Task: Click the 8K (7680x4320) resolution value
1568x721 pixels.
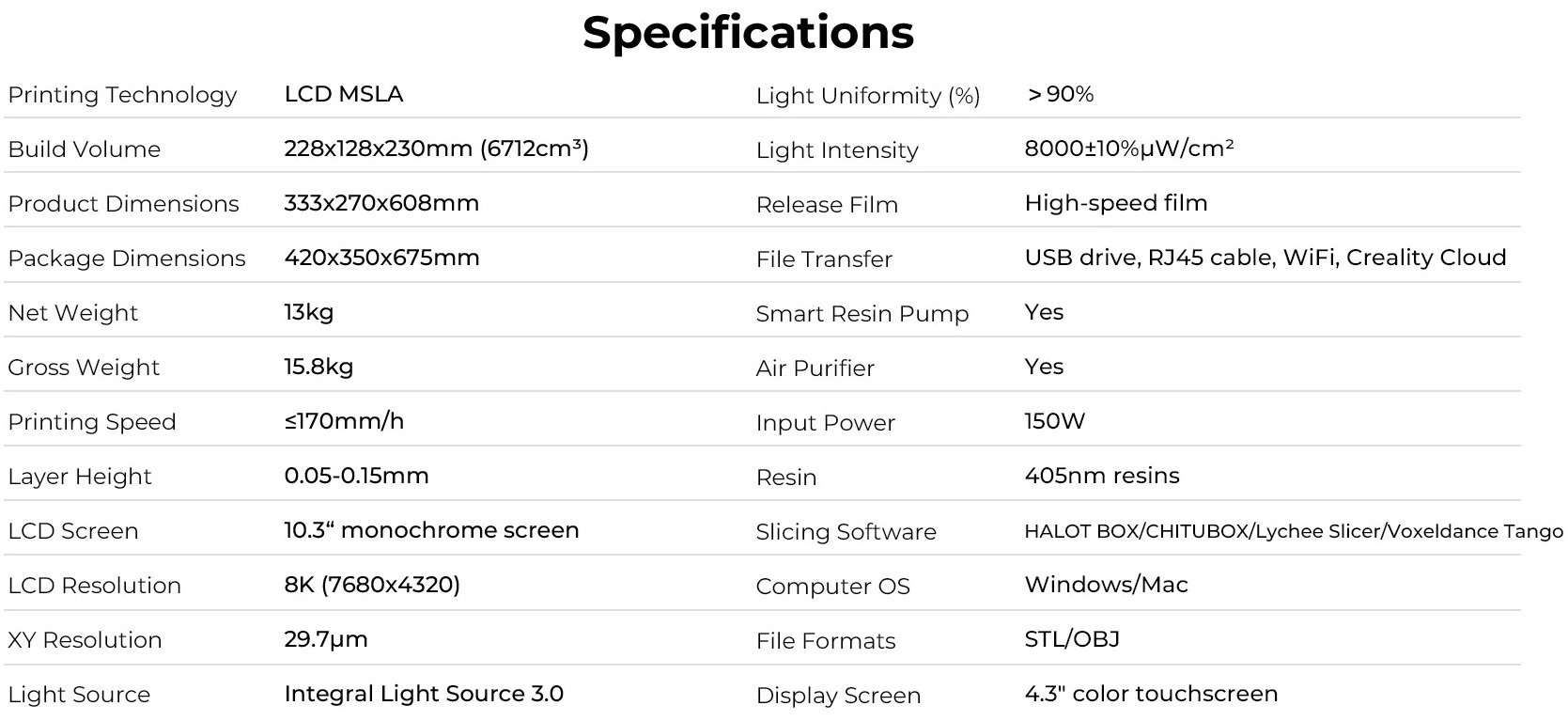Action: tap(372, 585)
